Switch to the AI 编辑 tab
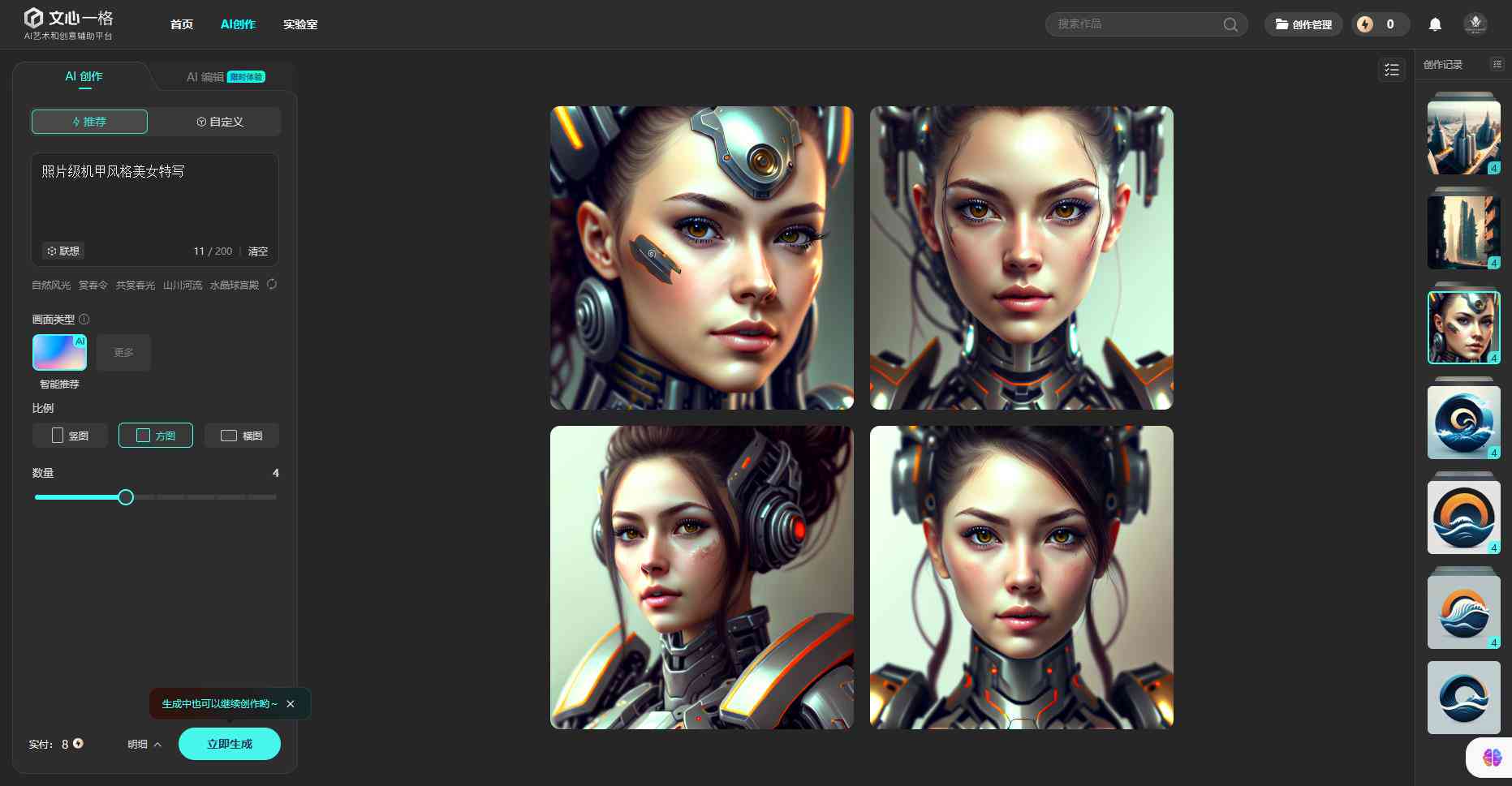Screen dimensions: 1512x786 (205, 77)
